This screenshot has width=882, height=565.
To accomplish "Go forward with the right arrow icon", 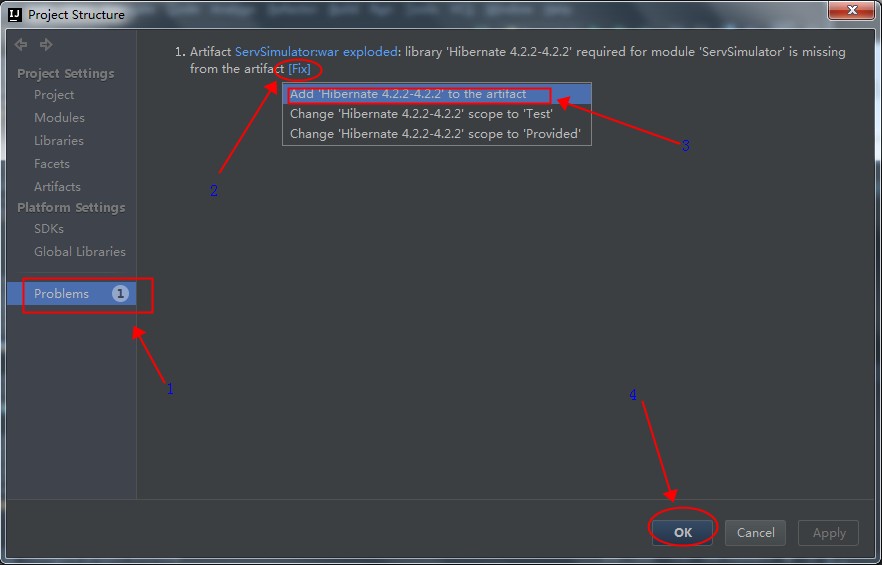I will [46, 44].
